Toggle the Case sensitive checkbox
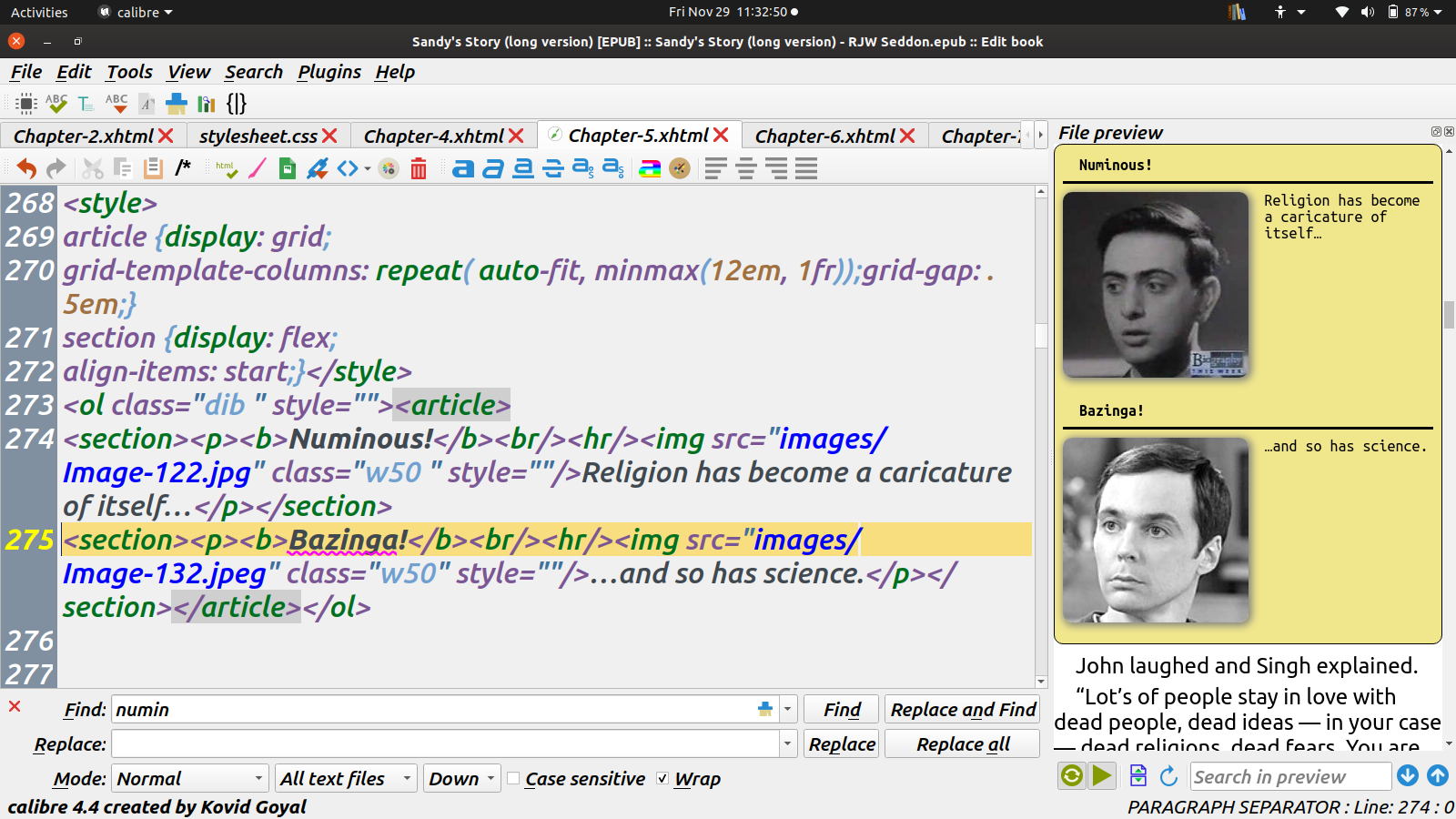The height and width of the screenshot is (819, 1456). (x=514, y=779)
